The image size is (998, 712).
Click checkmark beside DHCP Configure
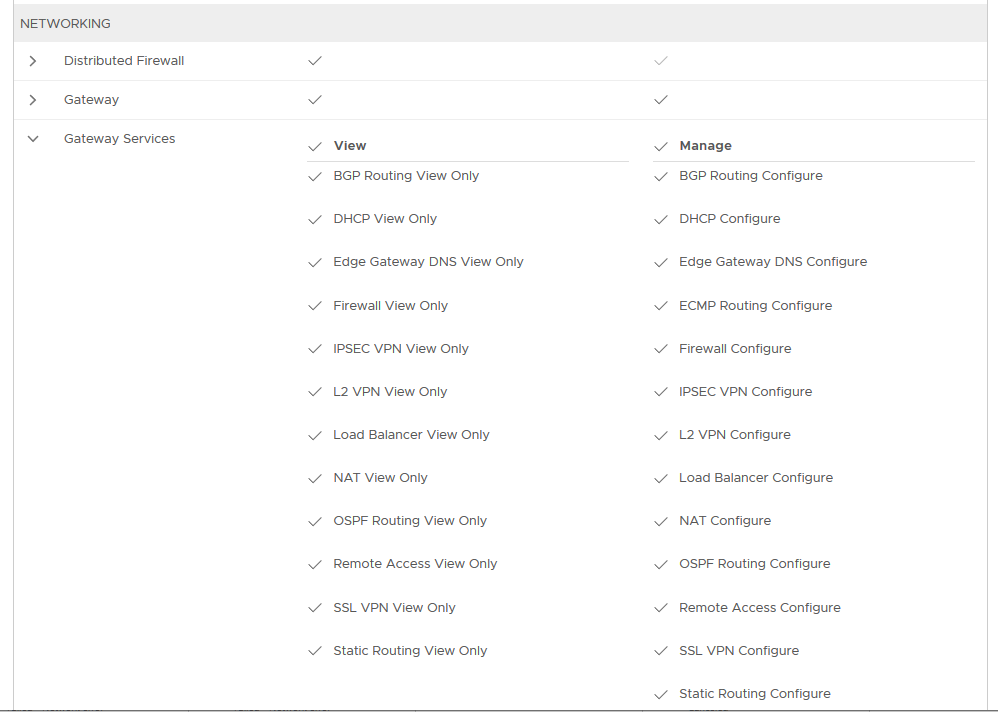[660, 219]
